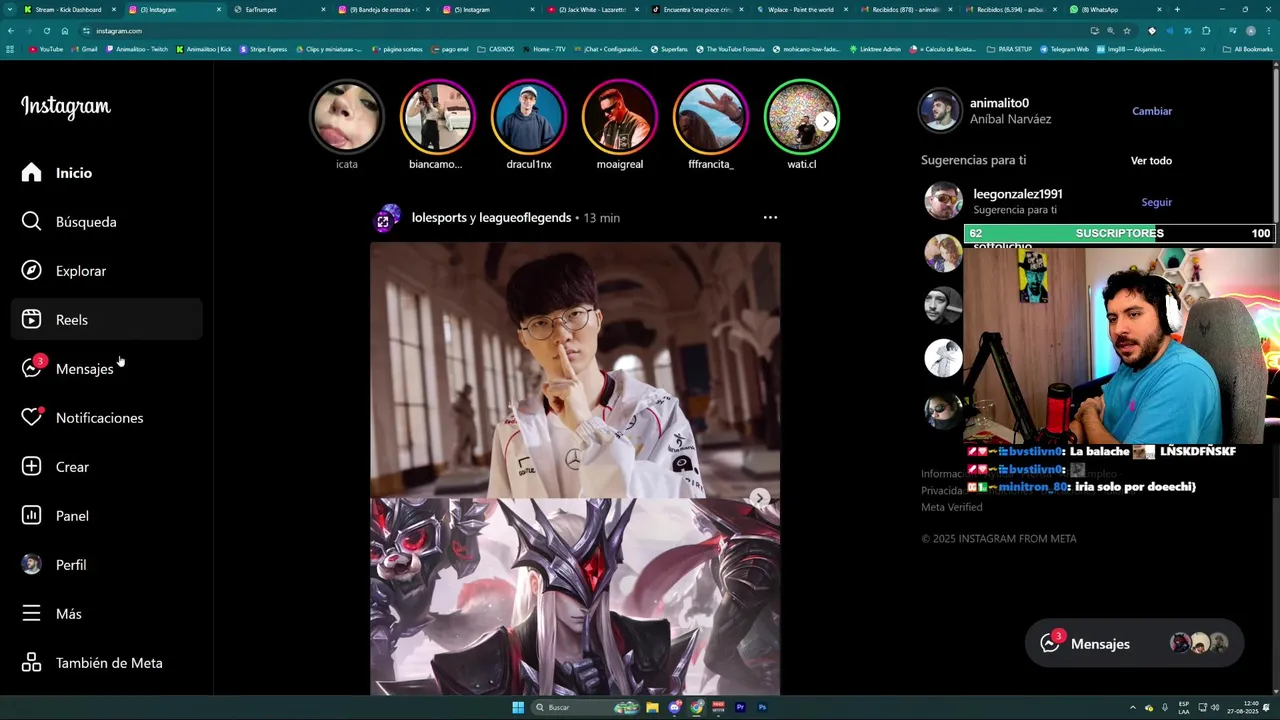Open the Panel dashboard item

(x=106, y=516)
